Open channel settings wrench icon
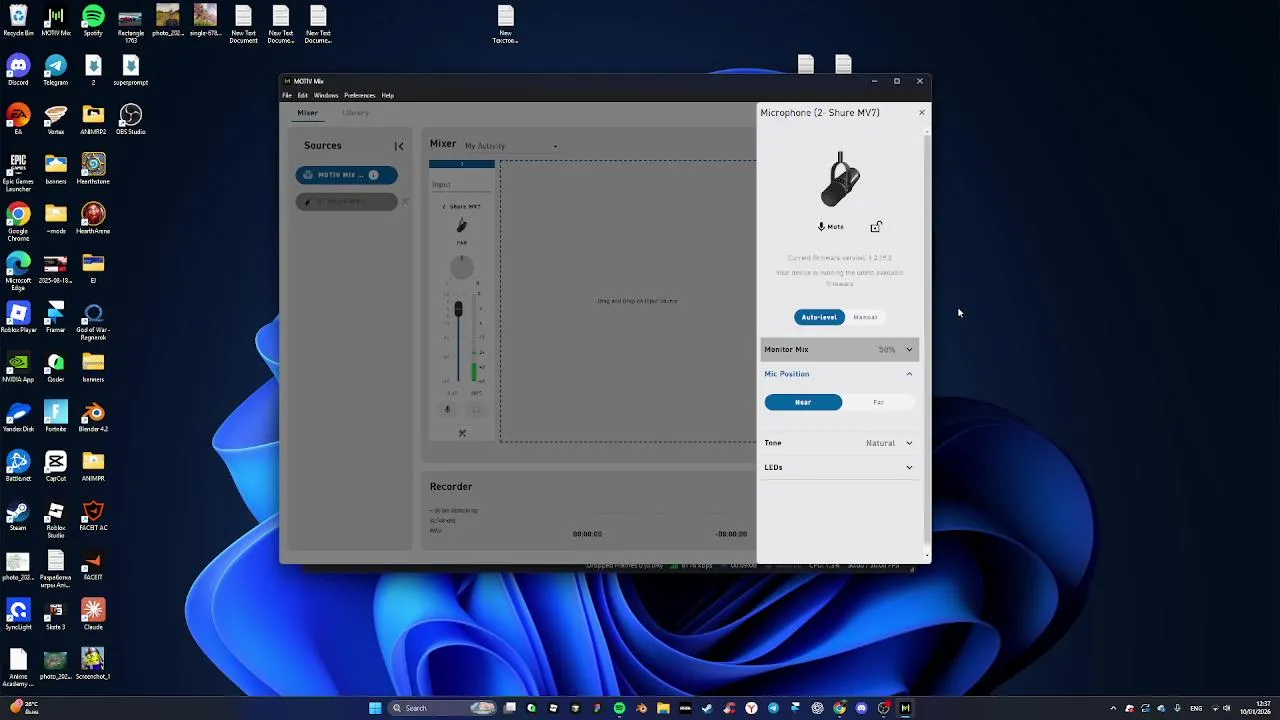Viewport: 1280px width, 720px height. tap(462, 433)
